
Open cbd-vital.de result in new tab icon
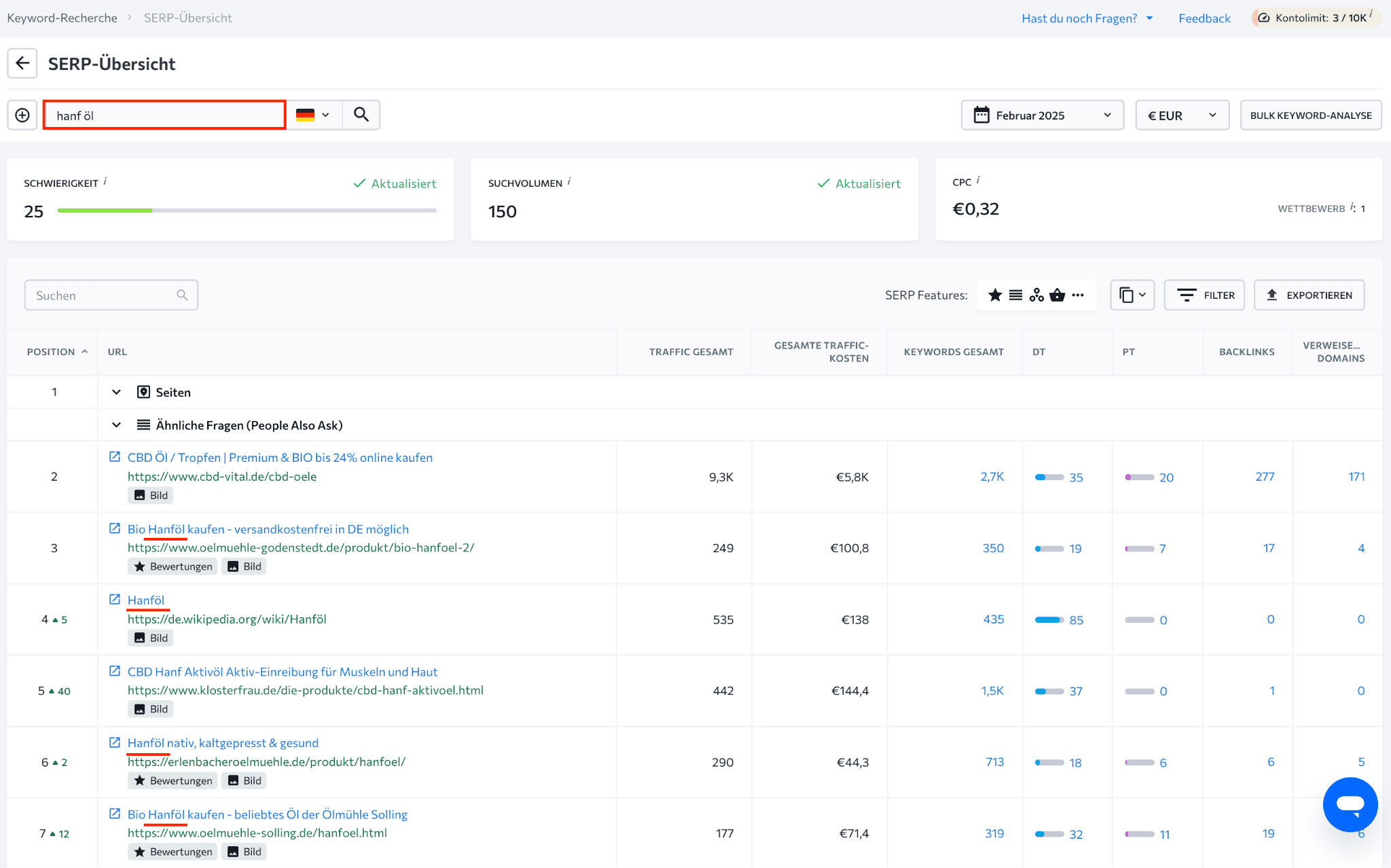point(115,457)
